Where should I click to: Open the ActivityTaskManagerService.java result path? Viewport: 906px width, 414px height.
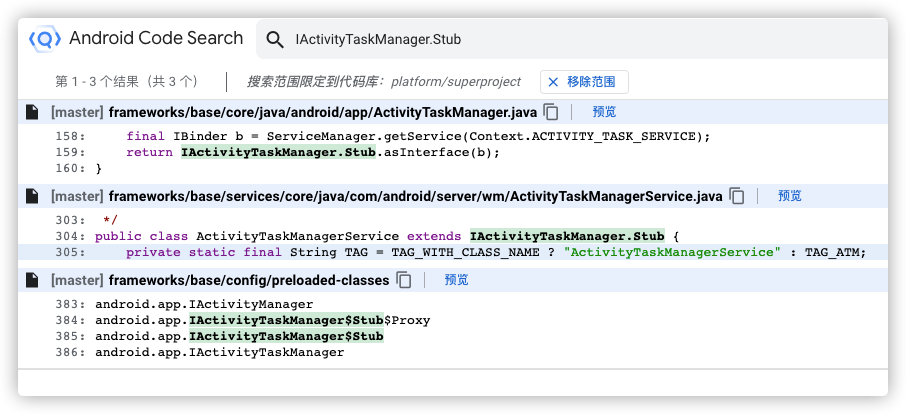[x=415, y=196]
